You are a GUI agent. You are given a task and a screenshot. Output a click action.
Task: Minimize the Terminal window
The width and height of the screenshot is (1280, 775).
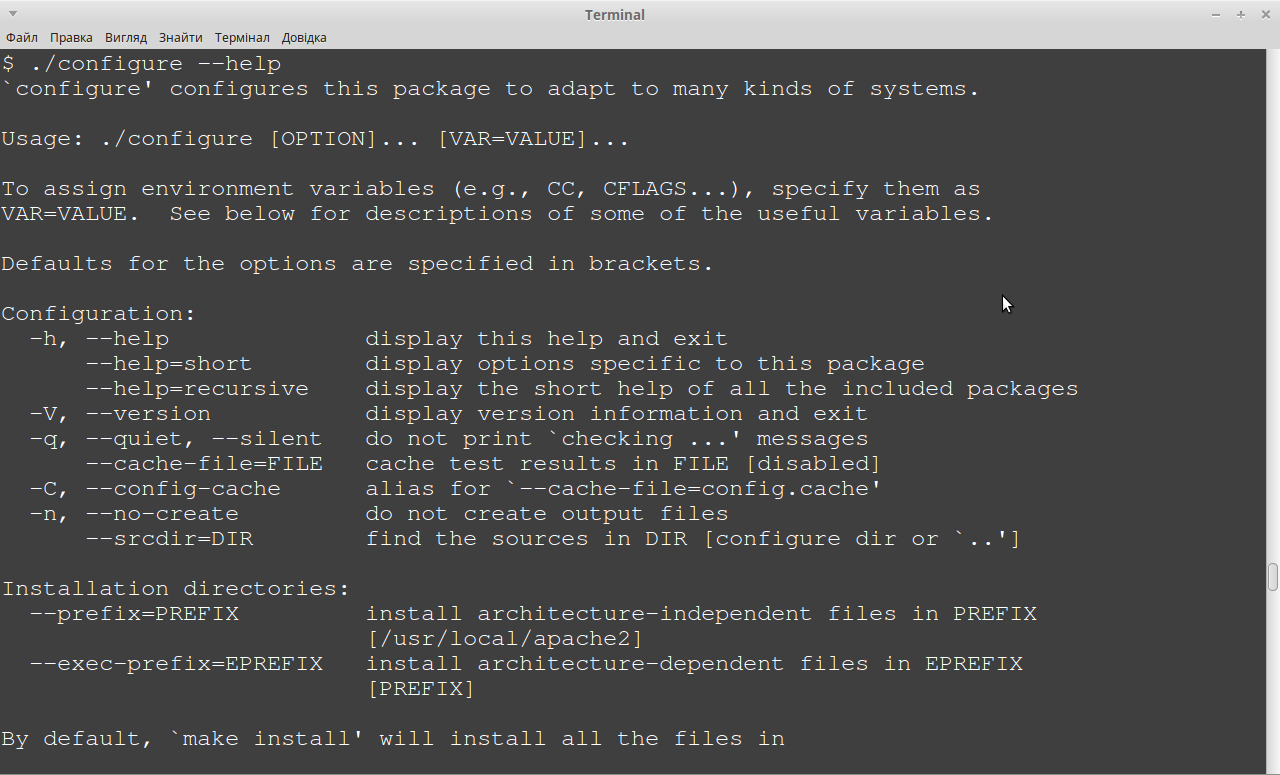click(1216, 14)
